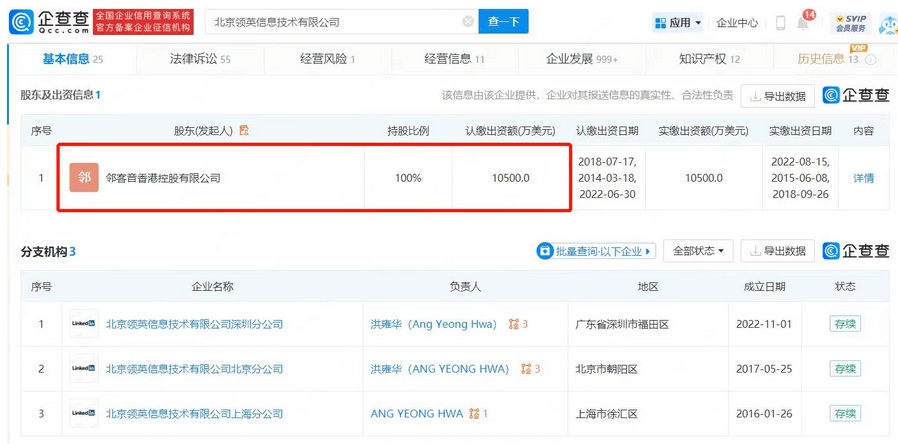
Task: Open 企业中心 link
Action: (737, 23)
